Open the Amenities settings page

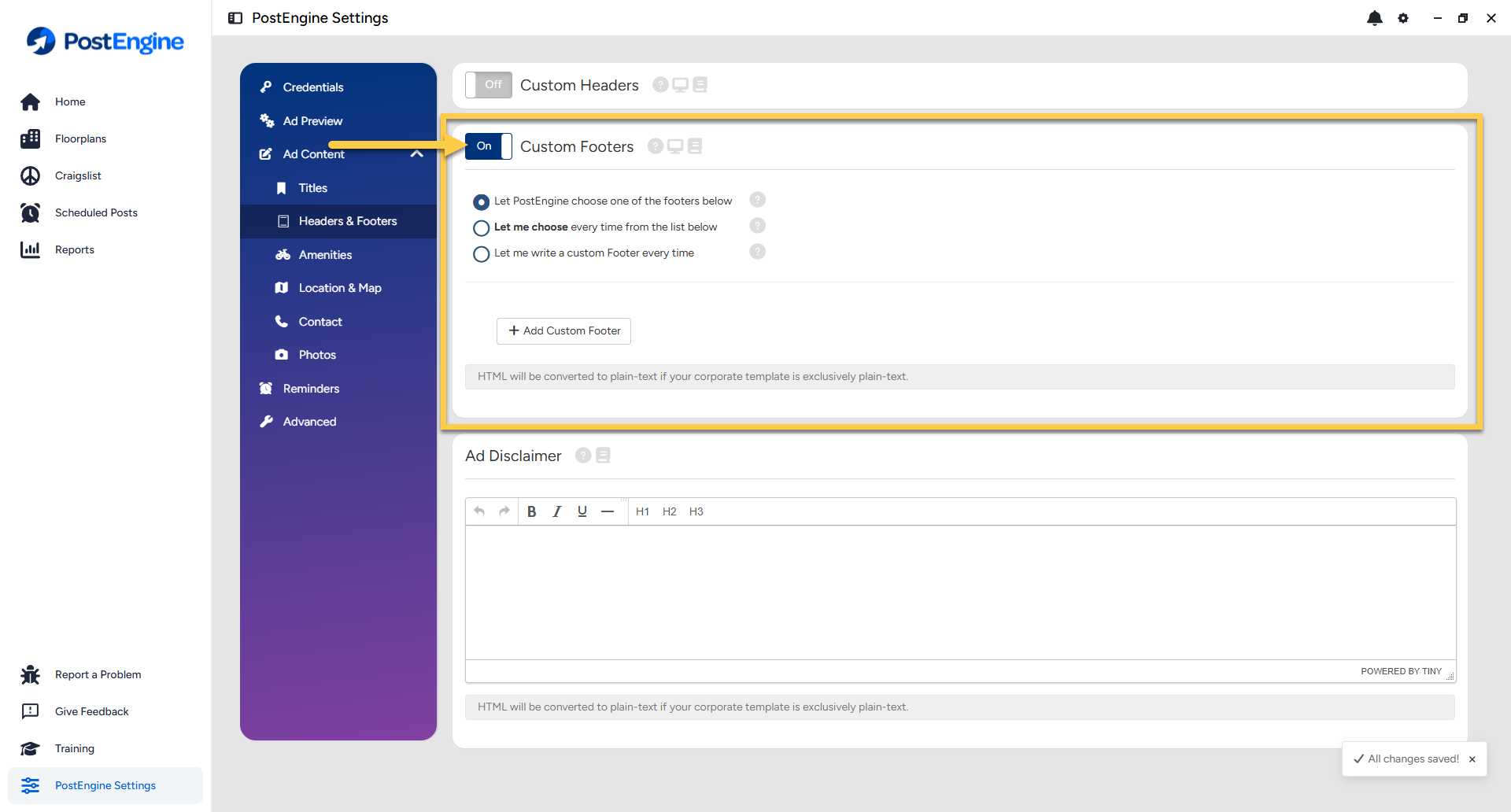click(338, 255)
